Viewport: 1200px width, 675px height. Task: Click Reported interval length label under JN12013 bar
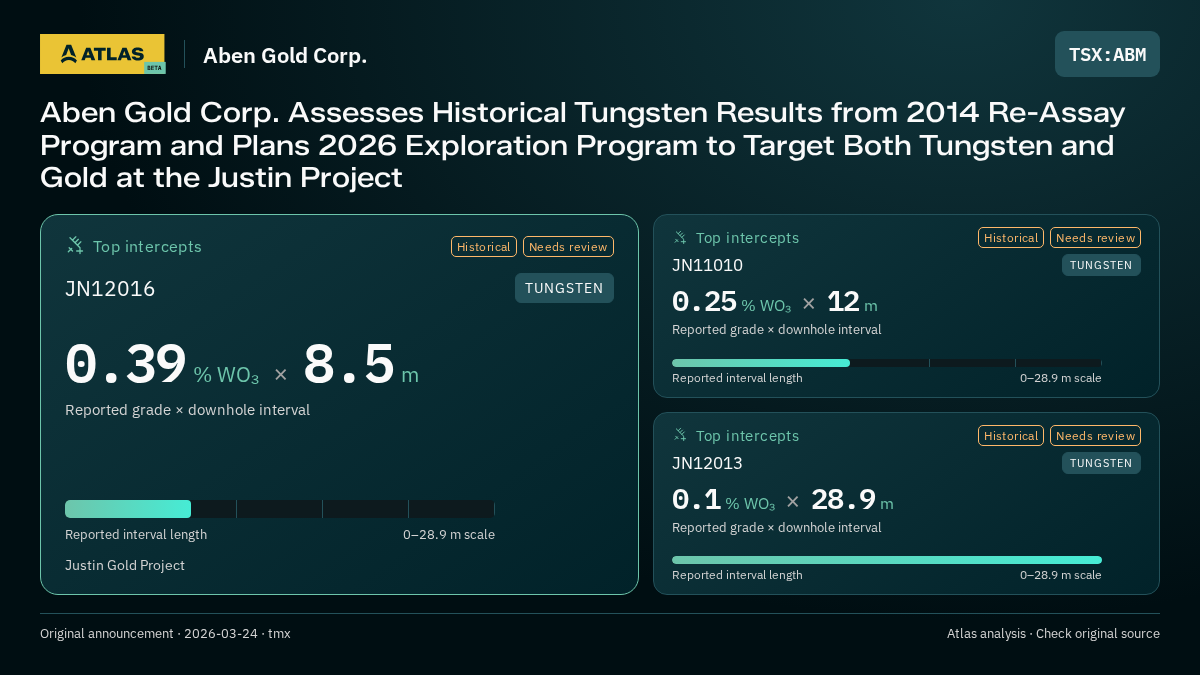coord(737,575)
